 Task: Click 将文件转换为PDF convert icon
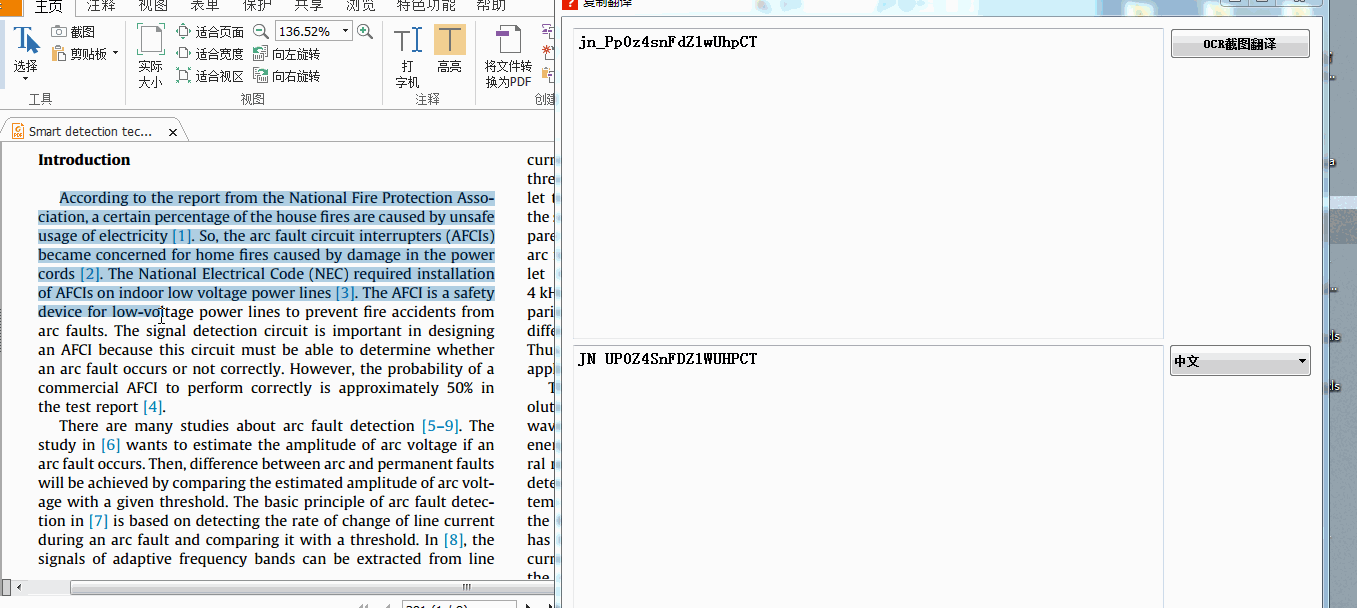pos(508,56)
